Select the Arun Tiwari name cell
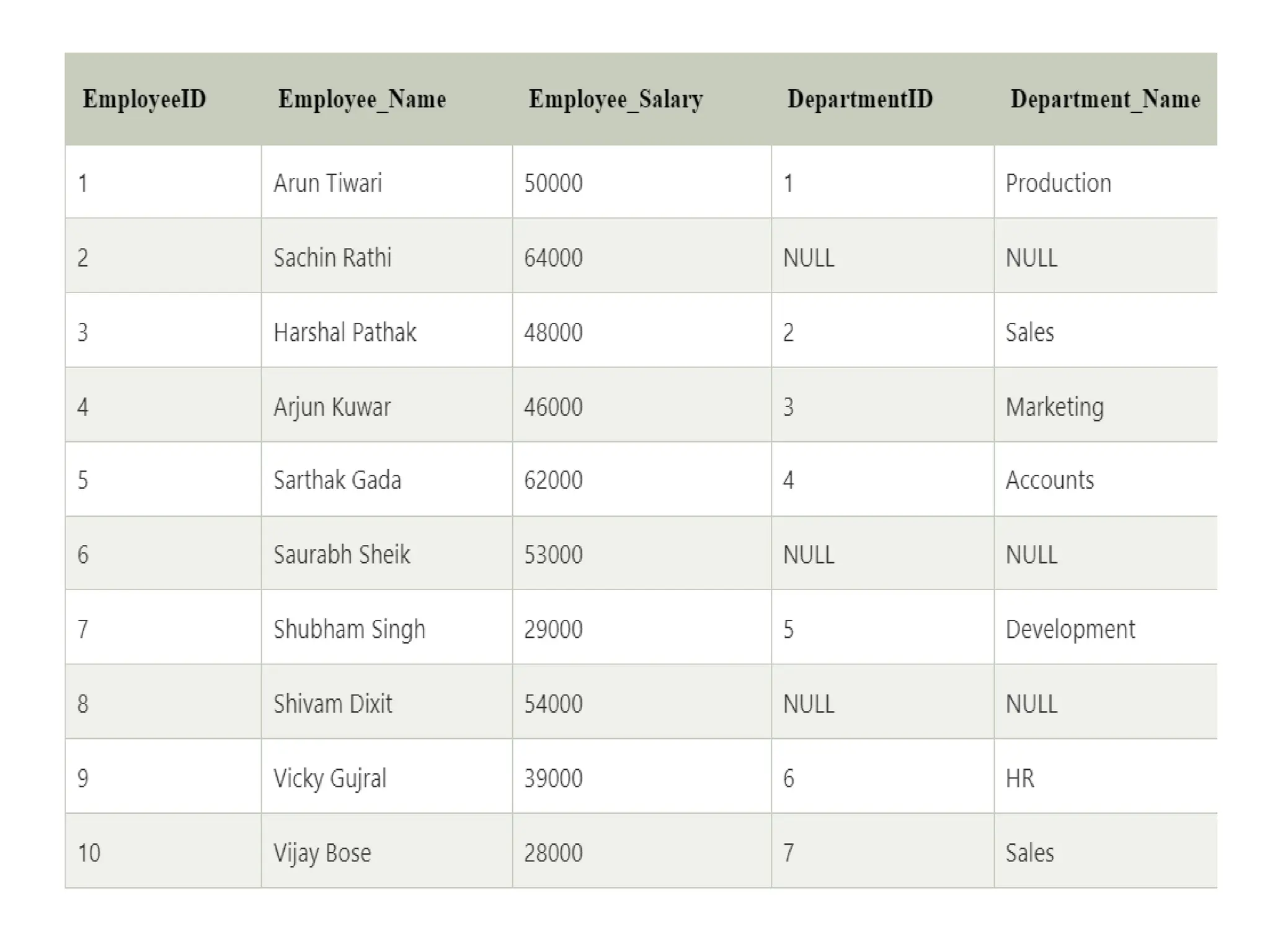Screen dimensions: 1270x952 coord(327,183)
